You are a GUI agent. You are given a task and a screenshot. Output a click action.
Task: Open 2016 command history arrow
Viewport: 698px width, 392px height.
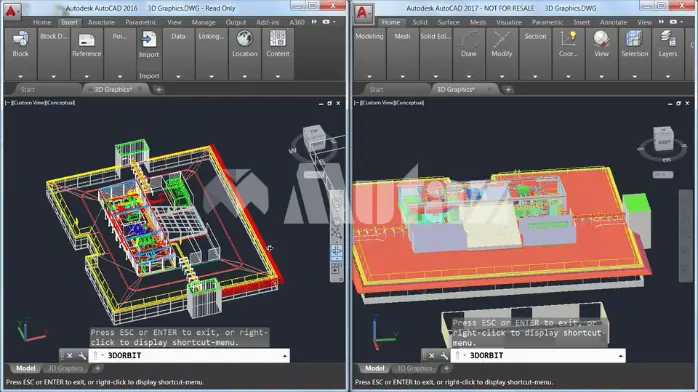point(284,356)
